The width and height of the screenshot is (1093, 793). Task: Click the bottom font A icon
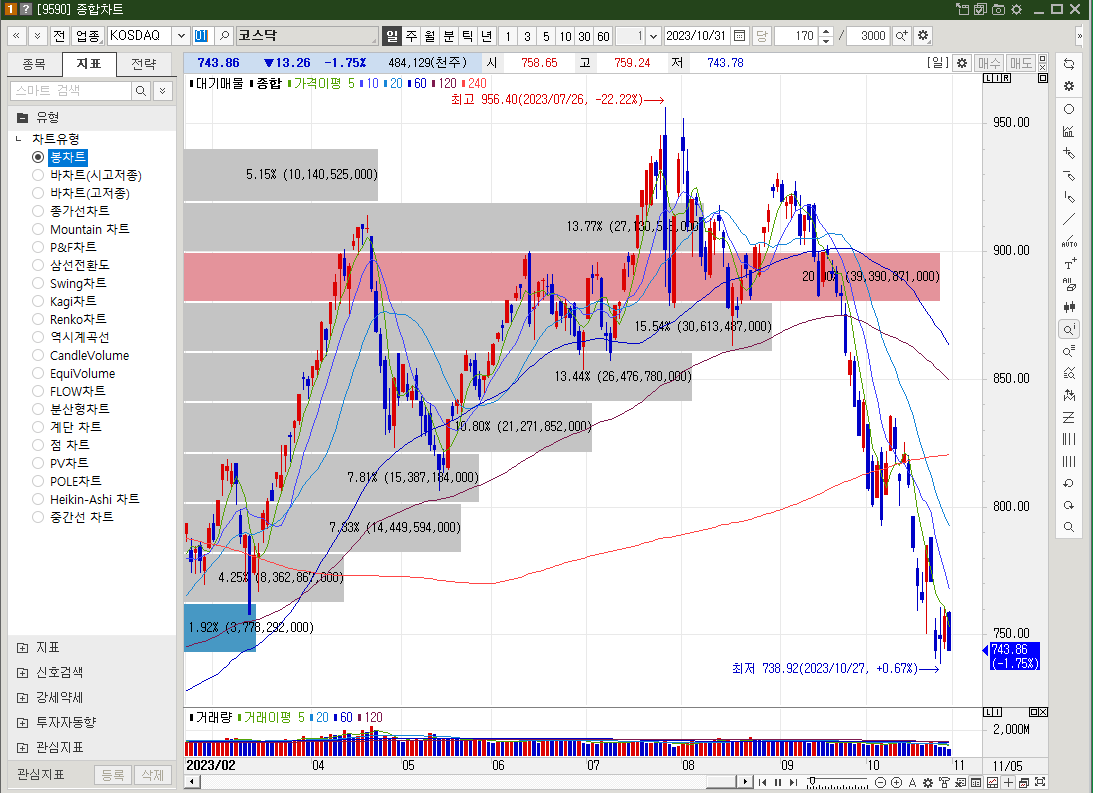pos(912,783)
